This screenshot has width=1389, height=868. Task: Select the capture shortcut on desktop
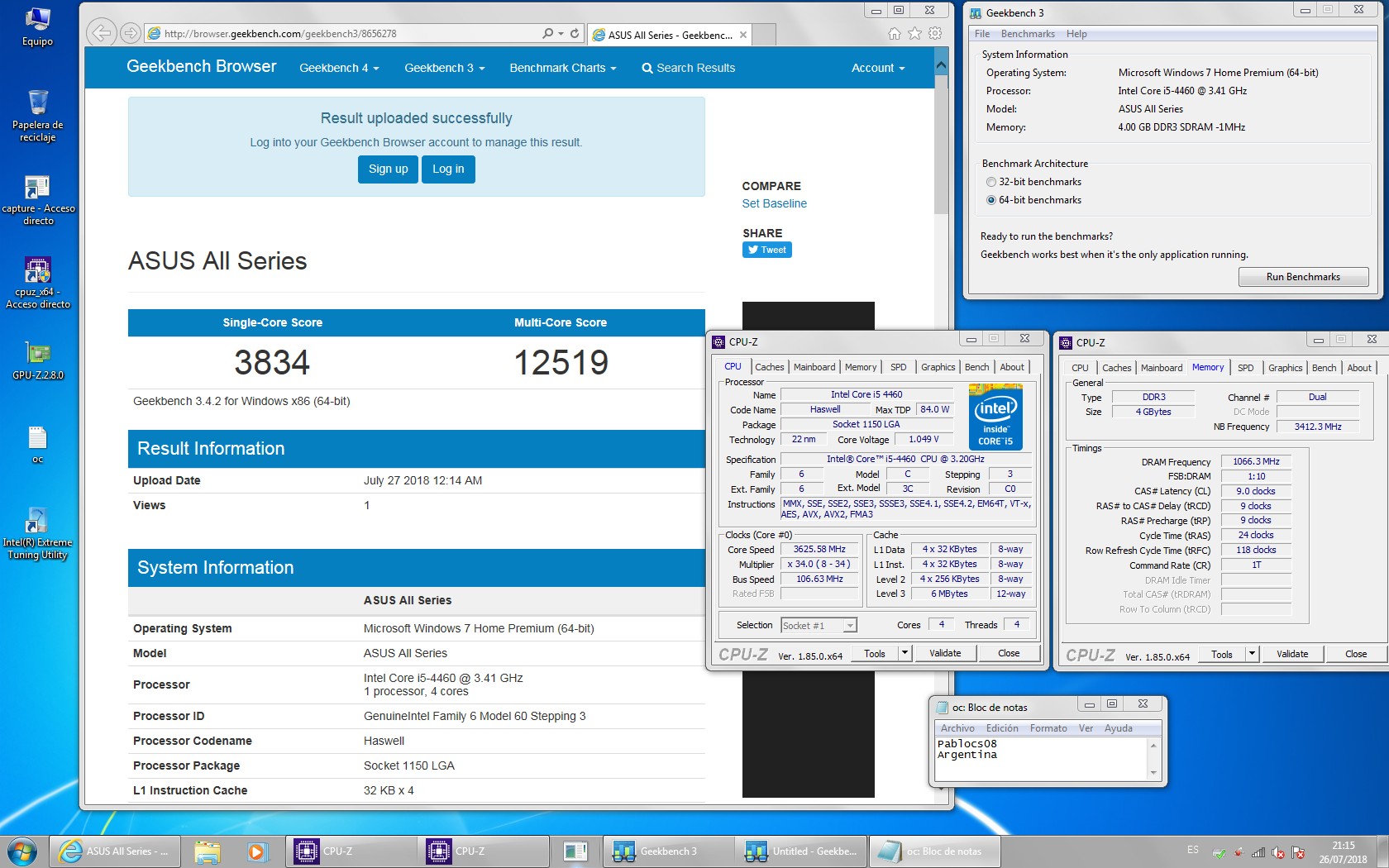(x=38, y=199)
